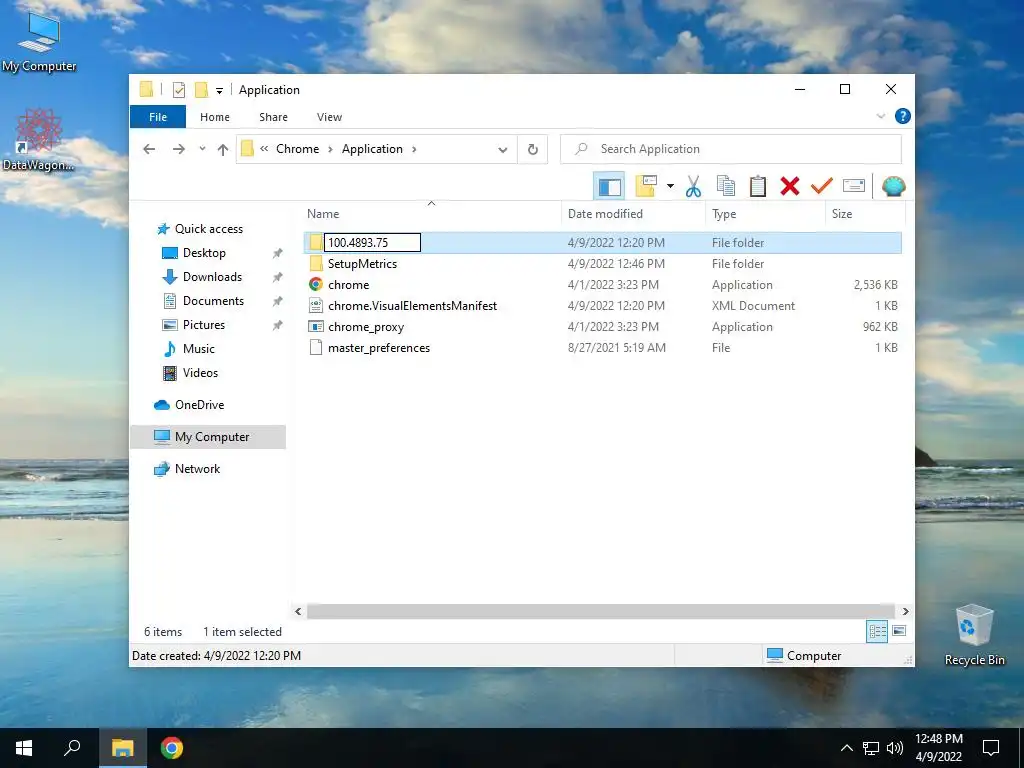1024x768 pixels.
Task: Click the scrollbar right arrow
Action: click(905, 611)
